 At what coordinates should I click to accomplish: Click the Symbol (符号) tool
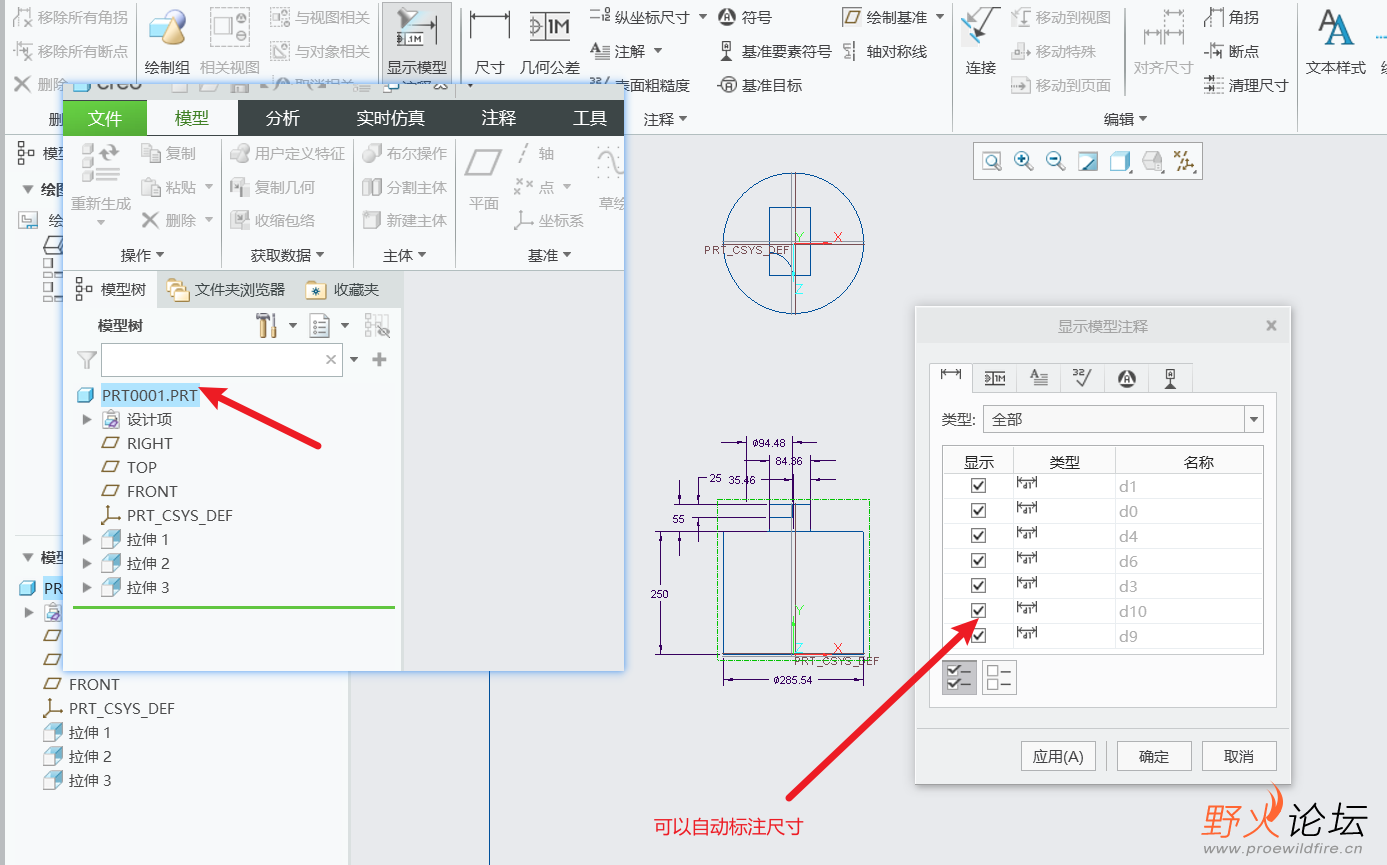pyautogui.click(x=745, y=17)
